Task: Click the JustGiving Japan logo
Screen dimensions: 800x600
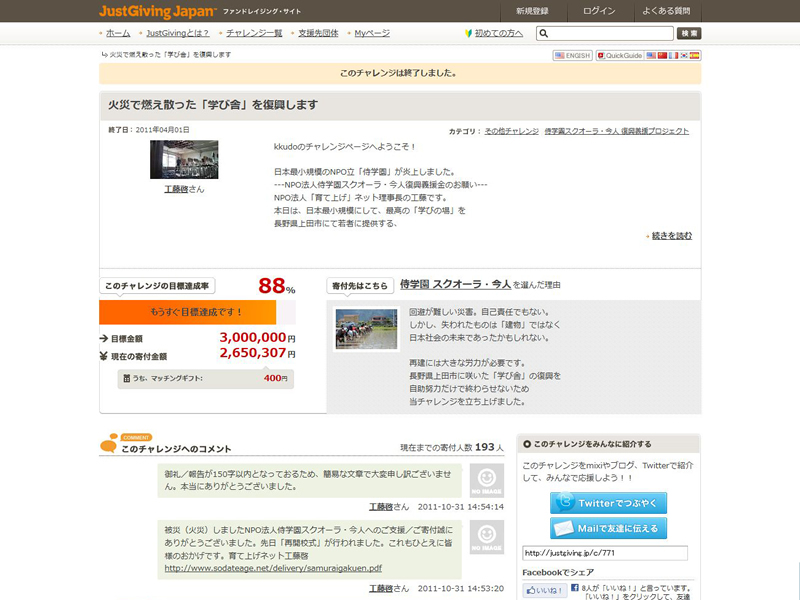Action: [x=157, y=11]
